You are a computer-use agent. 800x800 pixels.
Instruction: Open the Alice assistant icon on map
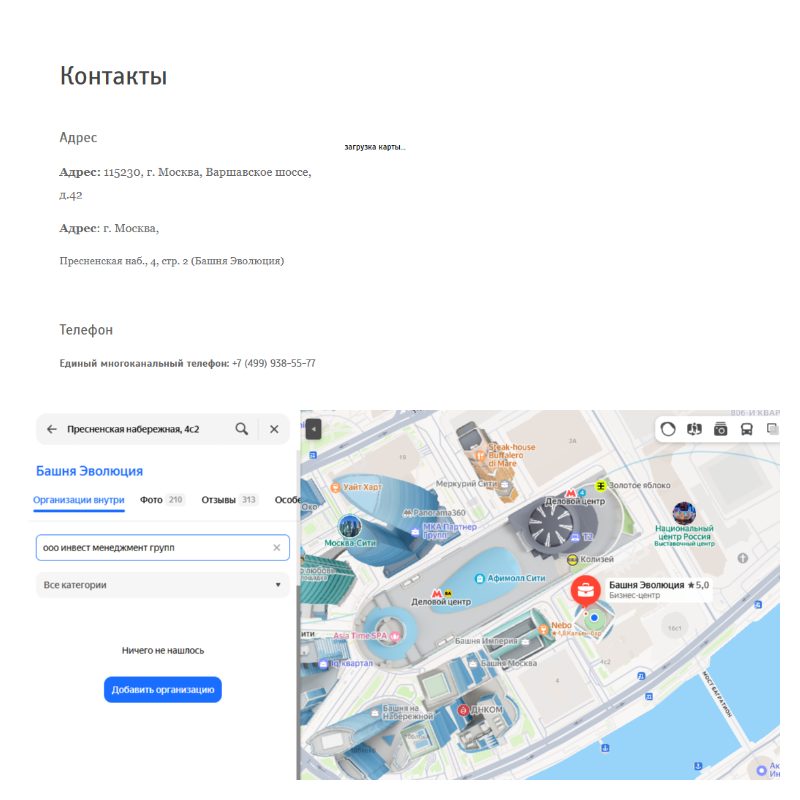tap(667, 429)
